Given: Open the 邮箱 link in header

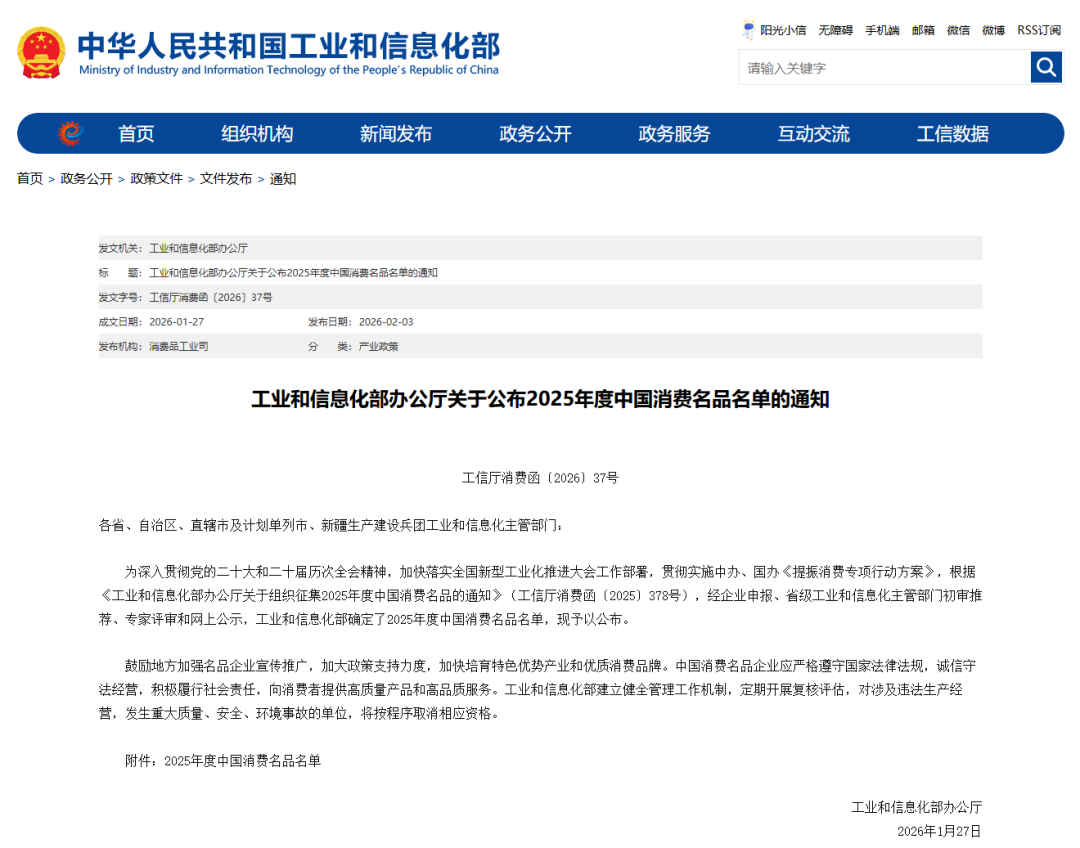Looking at the screenshot, I should pyautogui.click(x=923, y=30).
